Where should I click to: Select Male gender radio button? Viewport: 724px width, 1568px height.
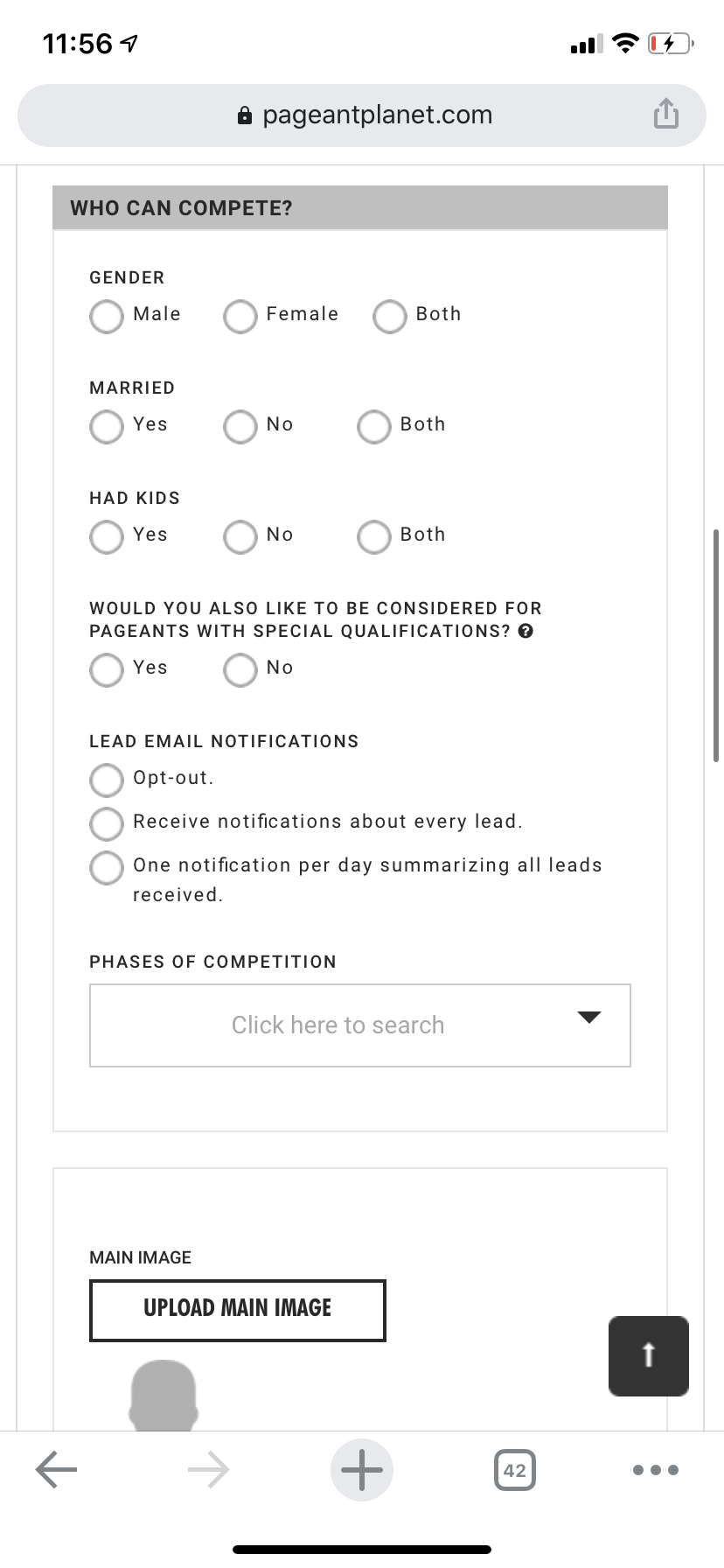coord(107,317)
